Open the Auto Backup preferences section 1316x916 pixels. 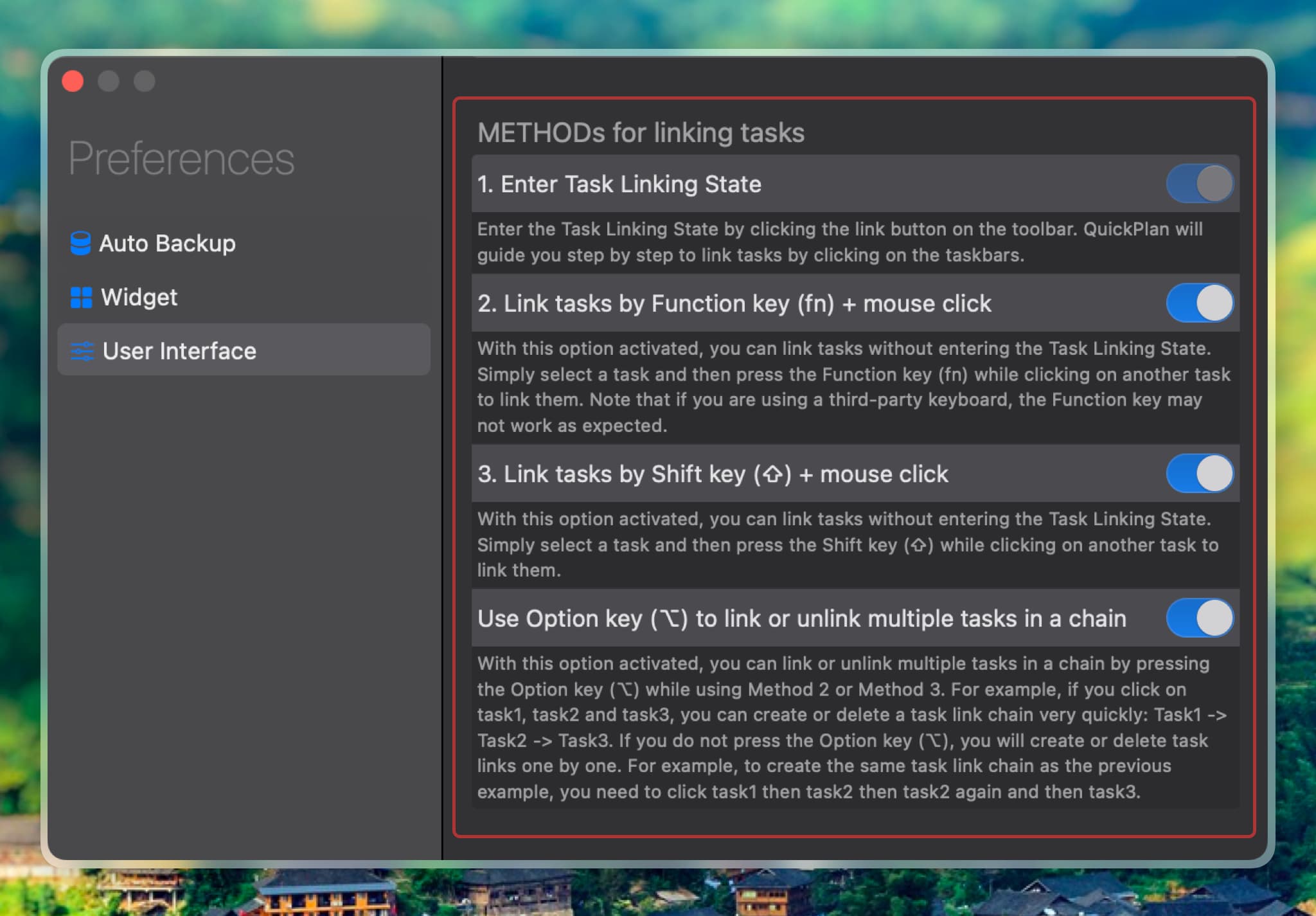167,244
